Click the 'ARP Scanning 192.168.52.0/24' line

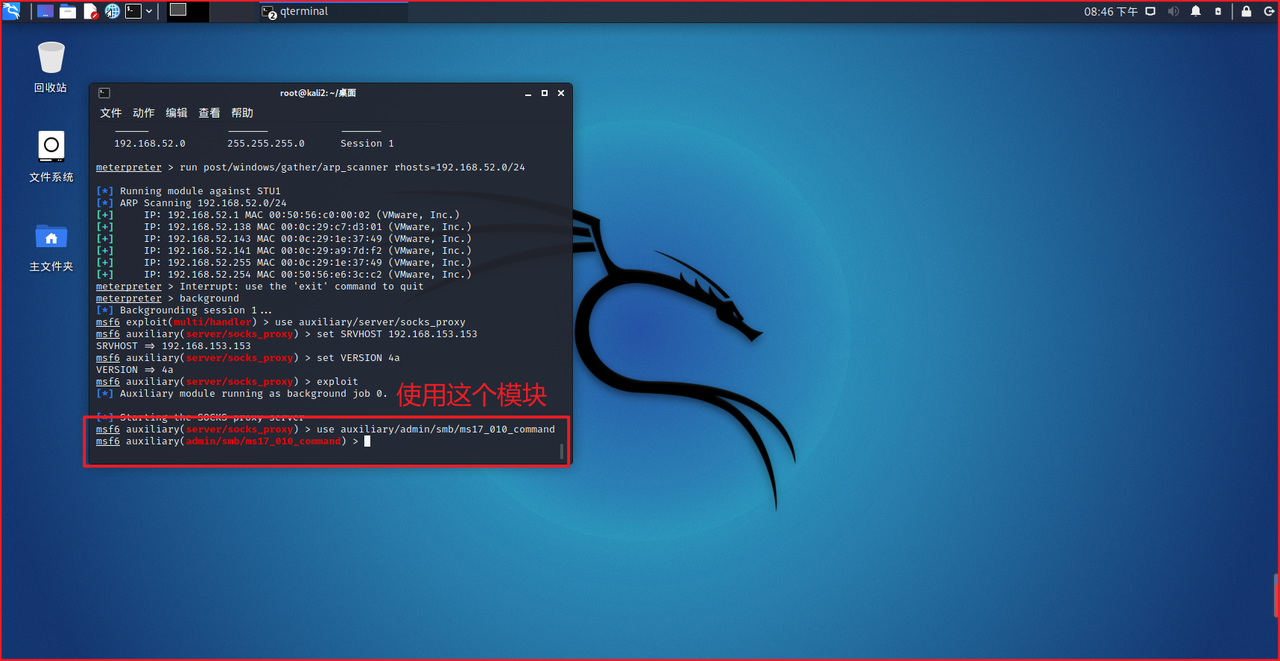(x=191, y=203)
